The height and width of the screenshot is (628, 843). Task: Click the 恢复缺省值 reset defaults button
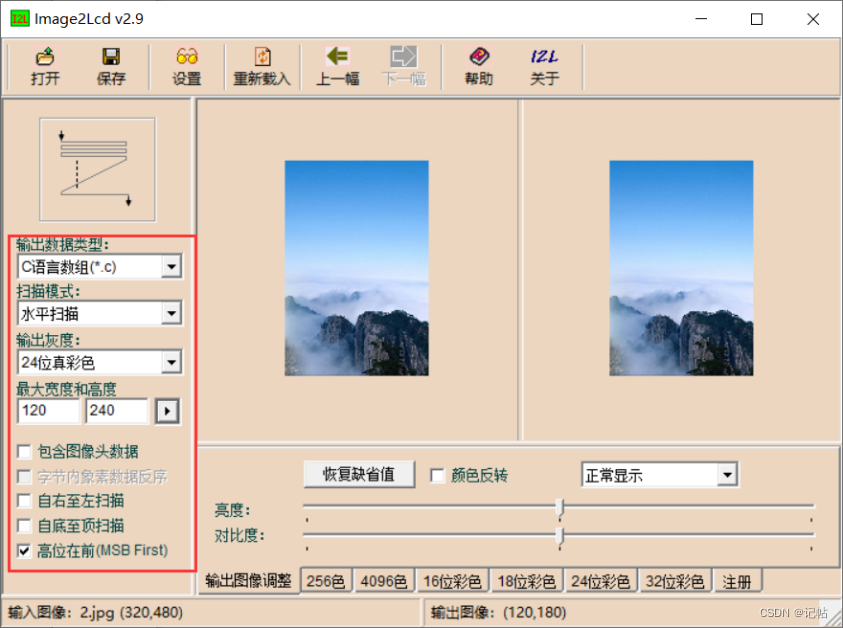(x=358, y=475)
